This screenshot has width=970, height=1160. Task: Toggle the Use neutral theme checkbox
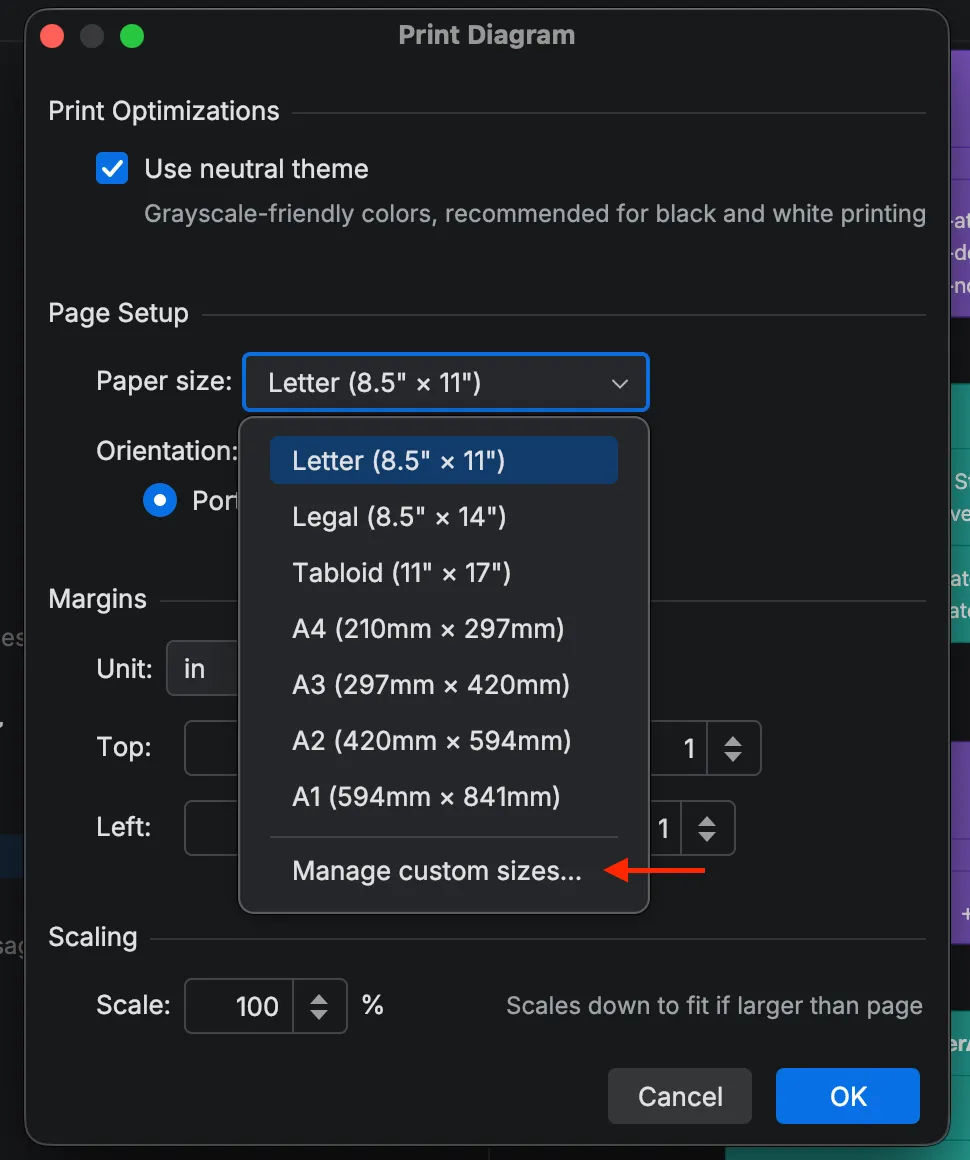click(x=112, y=168)
